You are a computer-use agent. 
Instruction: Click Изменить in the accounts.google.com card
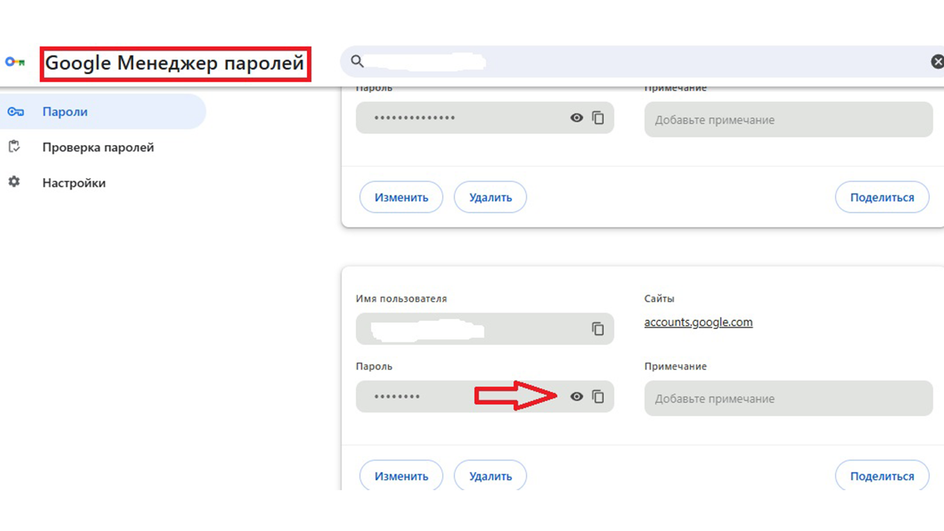pos(401,476)
